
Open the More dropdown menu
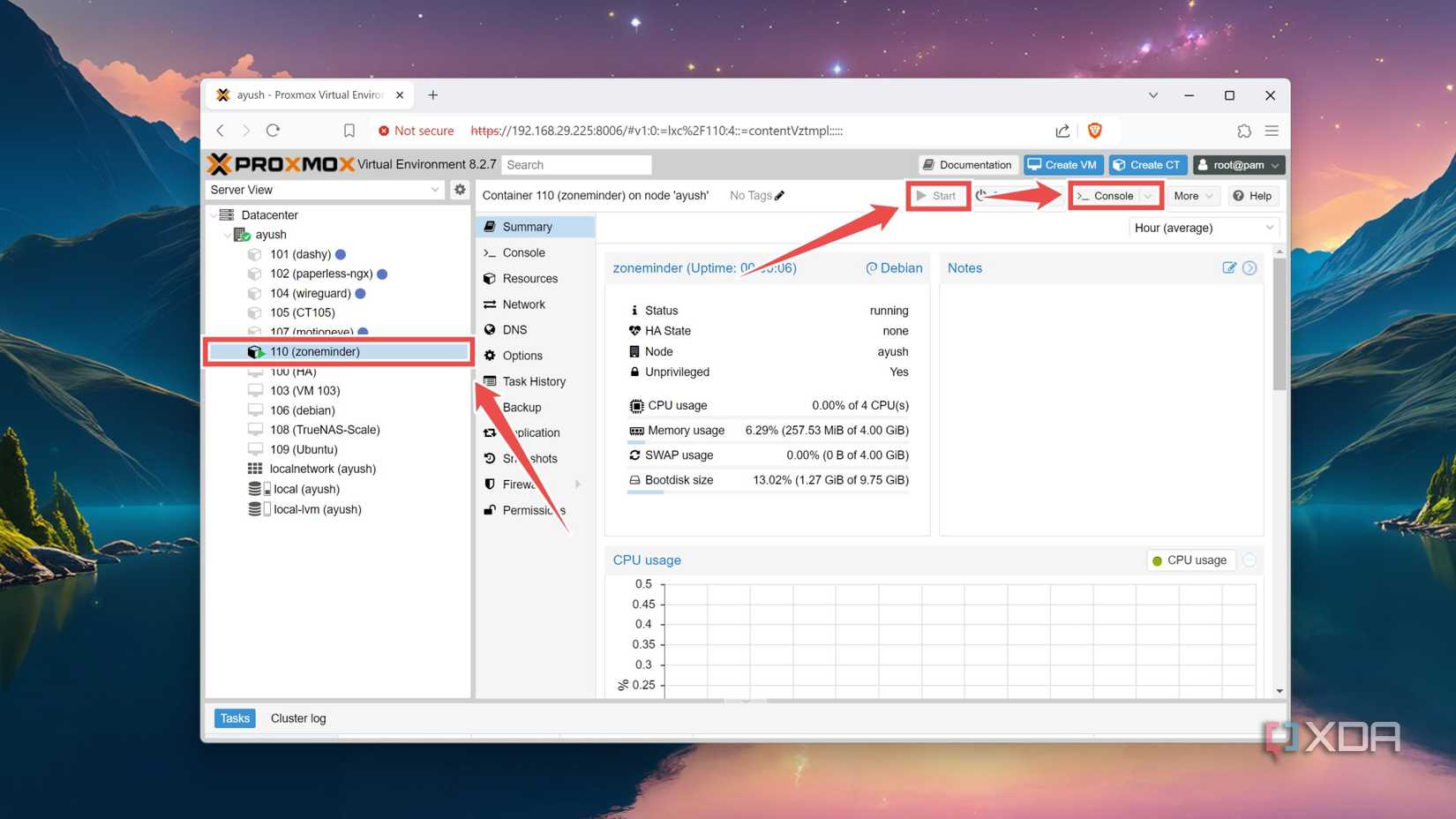tap(1193, 196)
